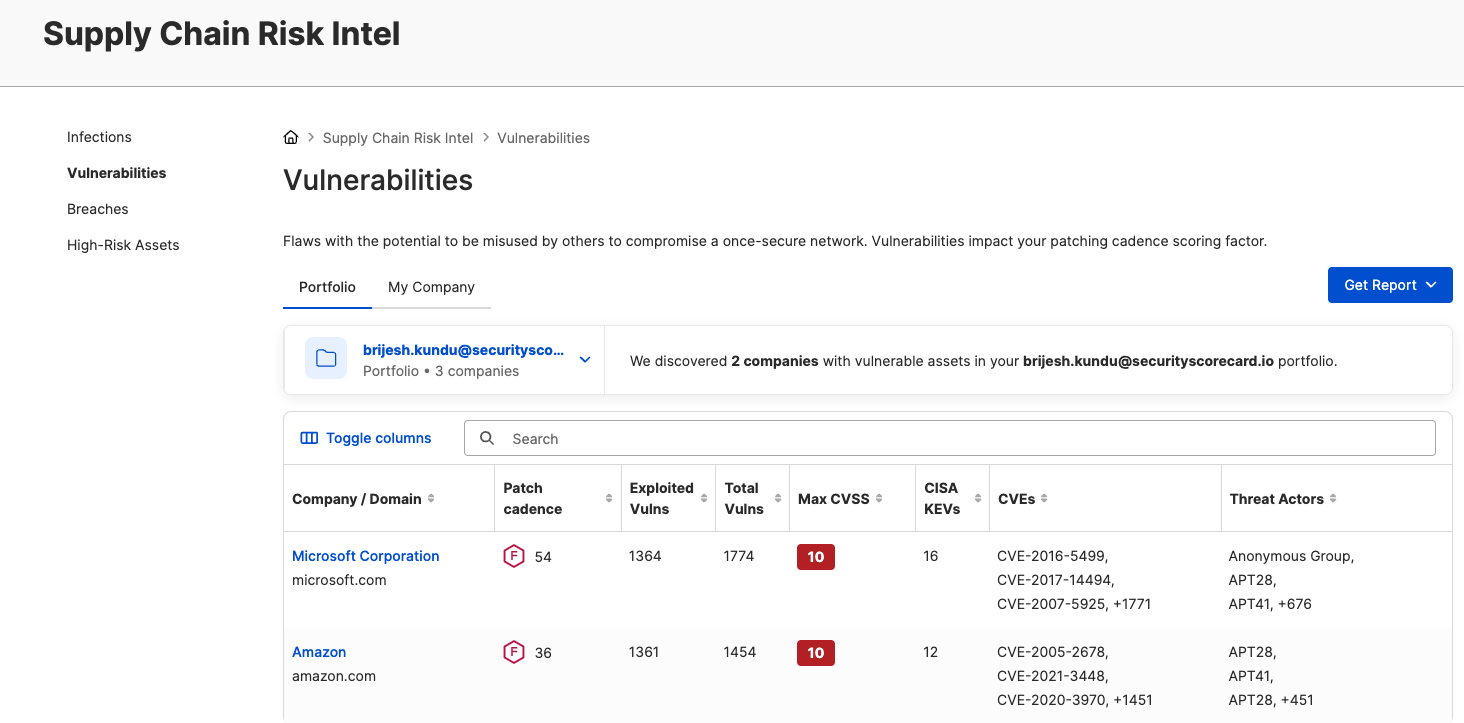Click CVE-2016-5499 in Microsoft's row
The image size is (1464, 723).
pos(1051,556)
